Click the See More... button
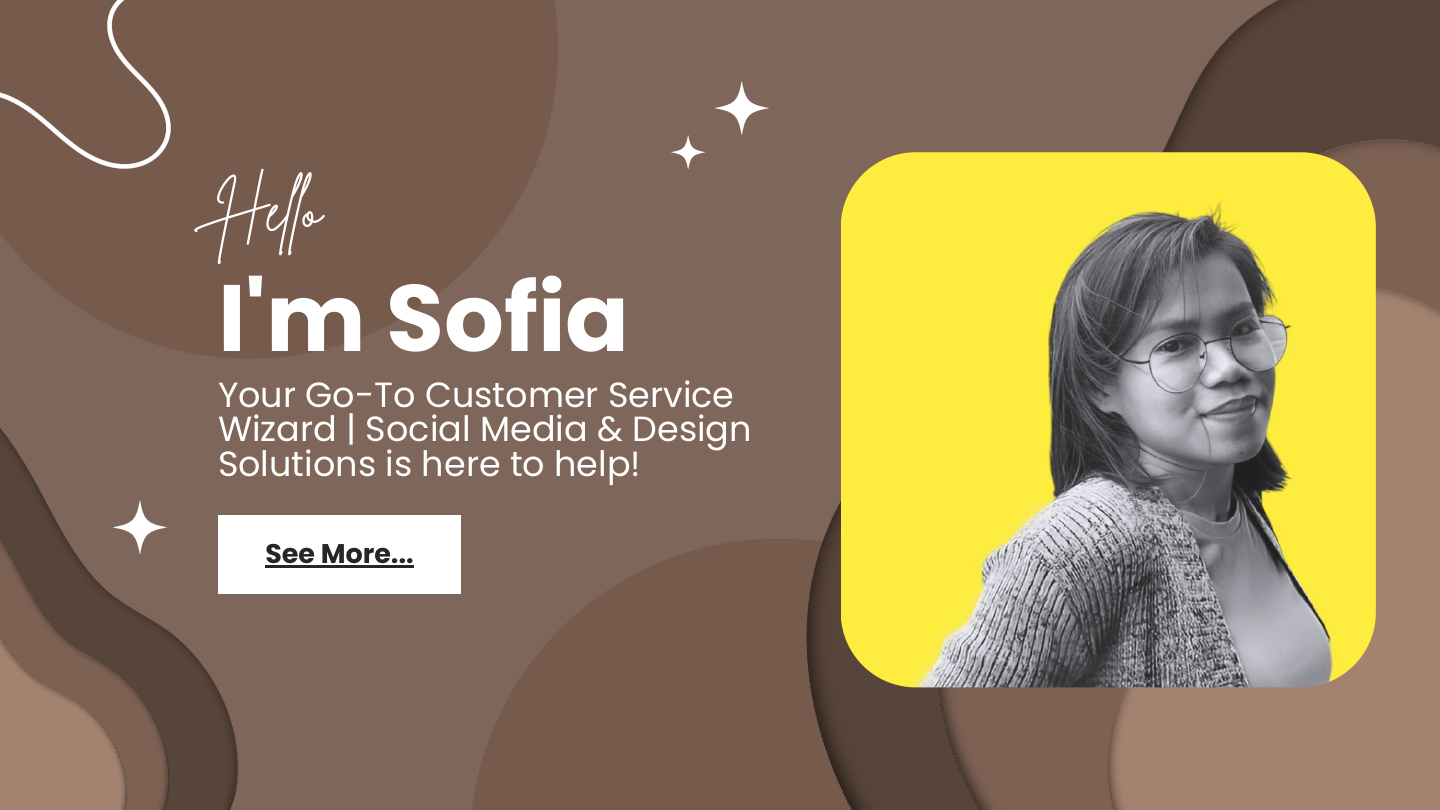 pyautogui.click(x=339, y=554)
